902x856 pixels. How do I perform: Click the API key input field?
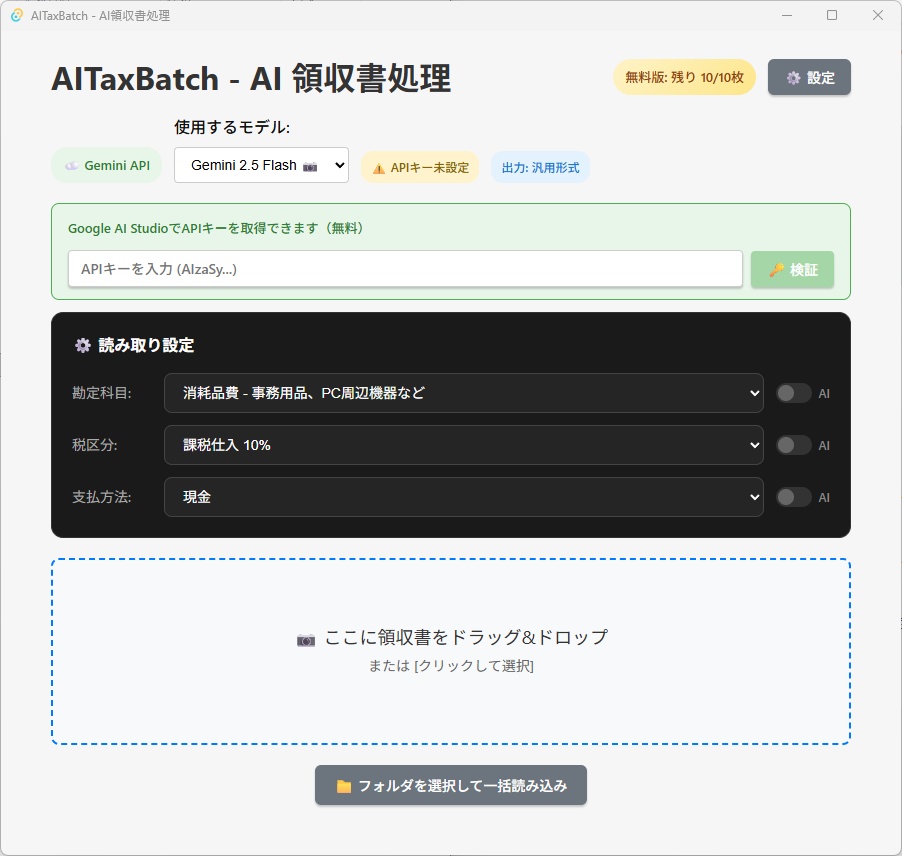404,269
